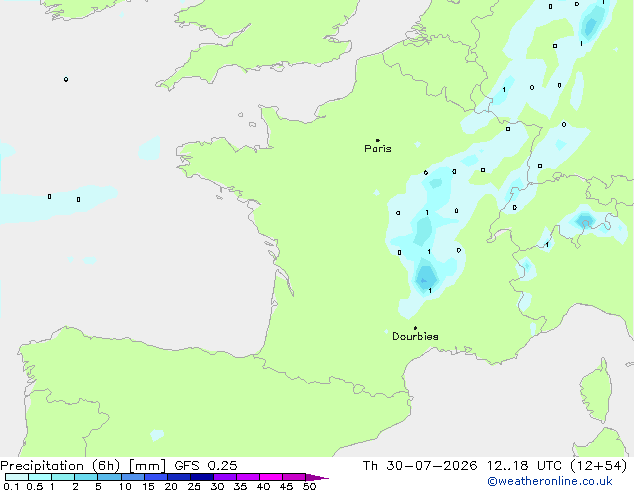Click the 'Precipitation (6h) [mm]' title text

pos(83,466)
